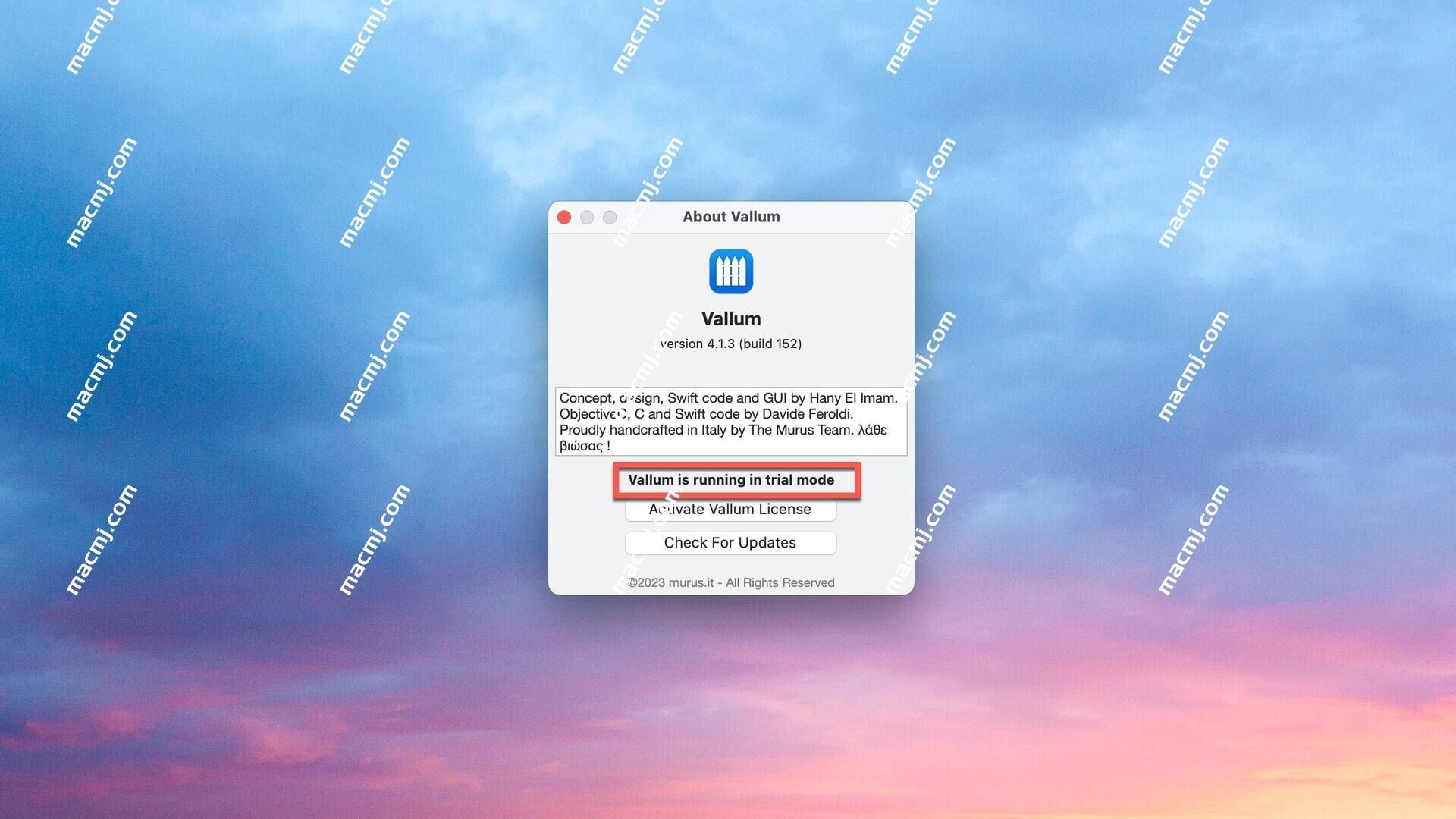The image size is (1456, 819).
Task: Click the murus.it copyright link
Action: click(x=730, y=581)
